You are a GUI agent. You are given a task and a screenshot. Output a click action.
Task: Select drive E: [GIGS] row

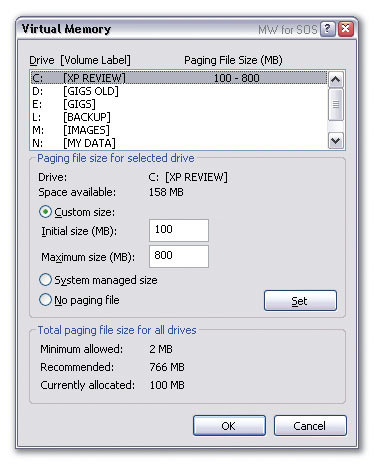click(x=179, y=104)
